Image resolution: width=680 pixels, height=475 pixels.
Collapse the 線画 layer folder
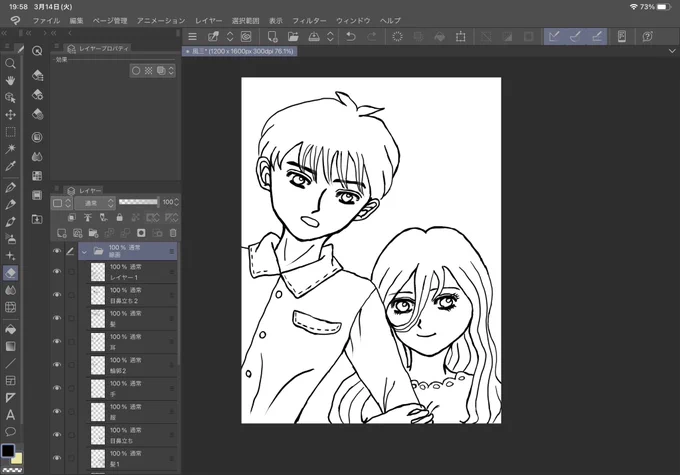click(x=85, y=252)
